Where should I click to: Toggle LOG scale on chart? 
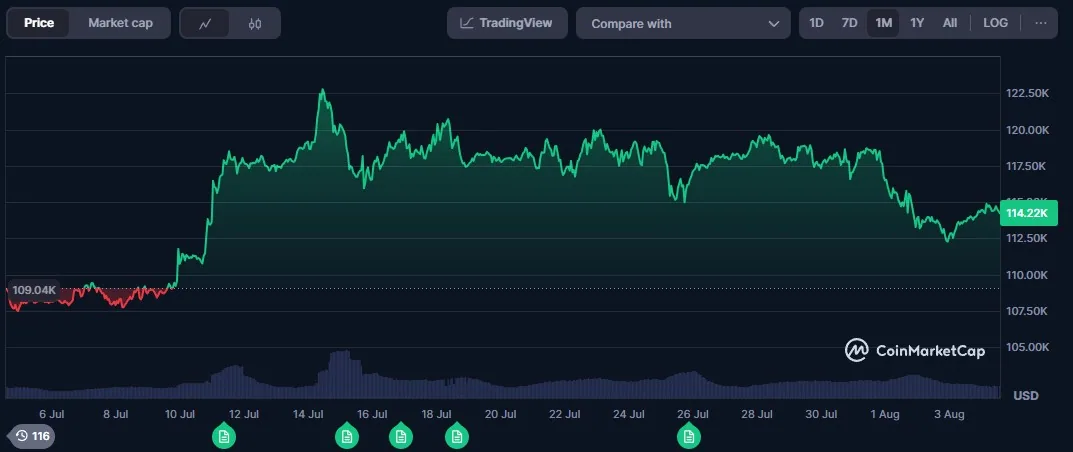pos(995,23)
